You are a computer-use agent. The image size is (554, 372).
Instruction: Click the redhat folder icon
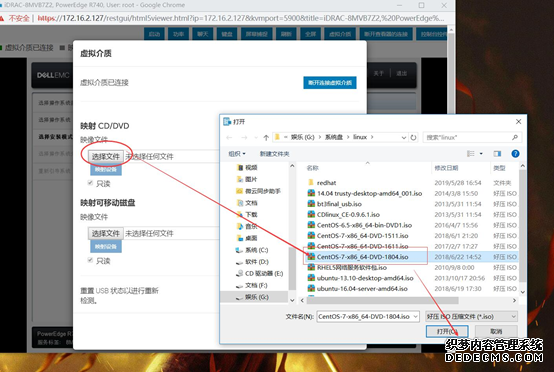pyautogui.click(x=311, y=182)
